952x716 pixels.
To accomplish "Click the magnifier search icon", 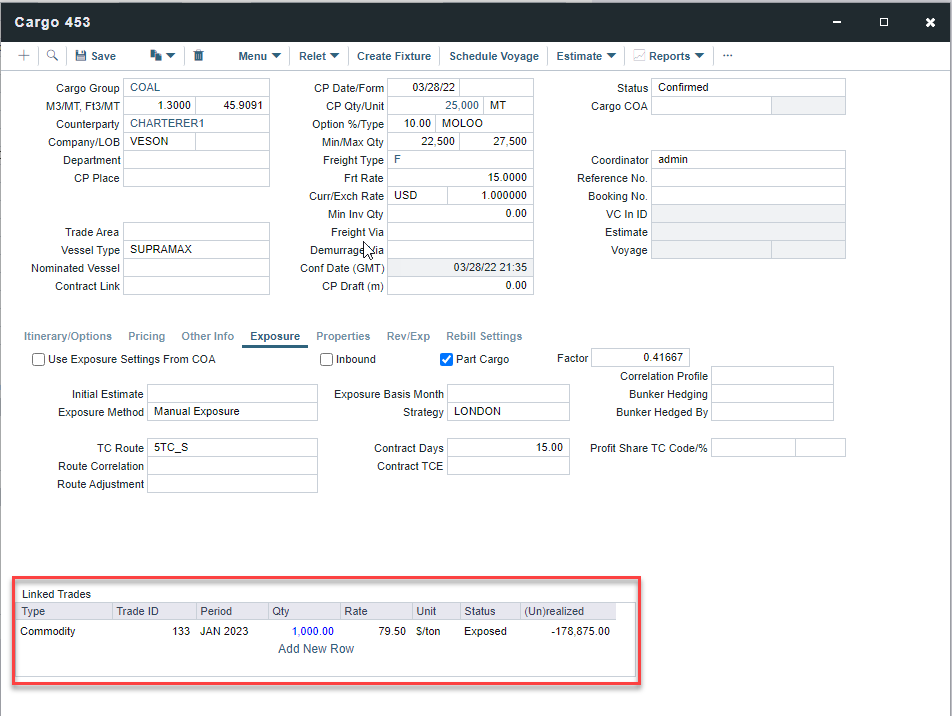I will click(52, 56).
